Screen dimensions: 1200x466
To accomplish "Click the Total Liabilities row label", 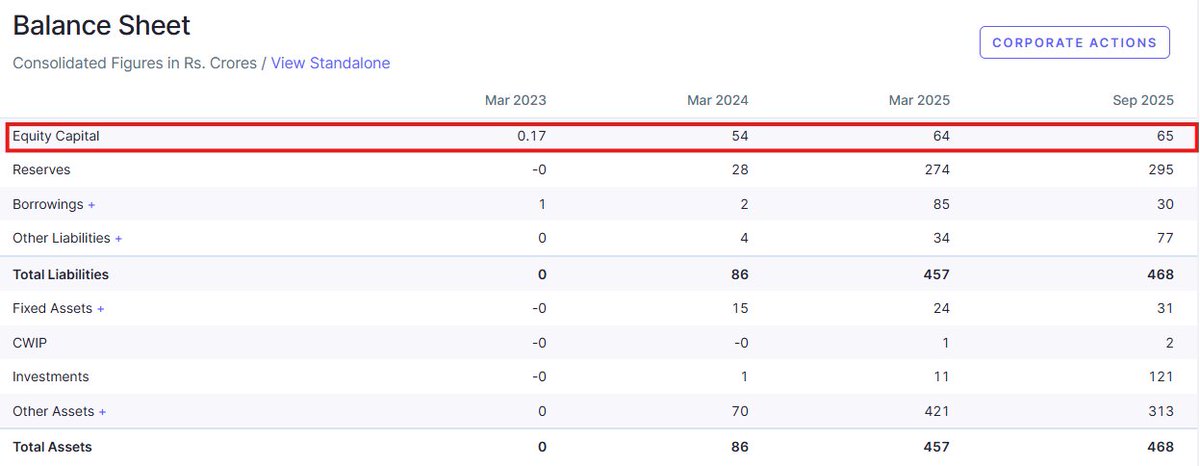I will pyautogui.click(x=60, y=273).
